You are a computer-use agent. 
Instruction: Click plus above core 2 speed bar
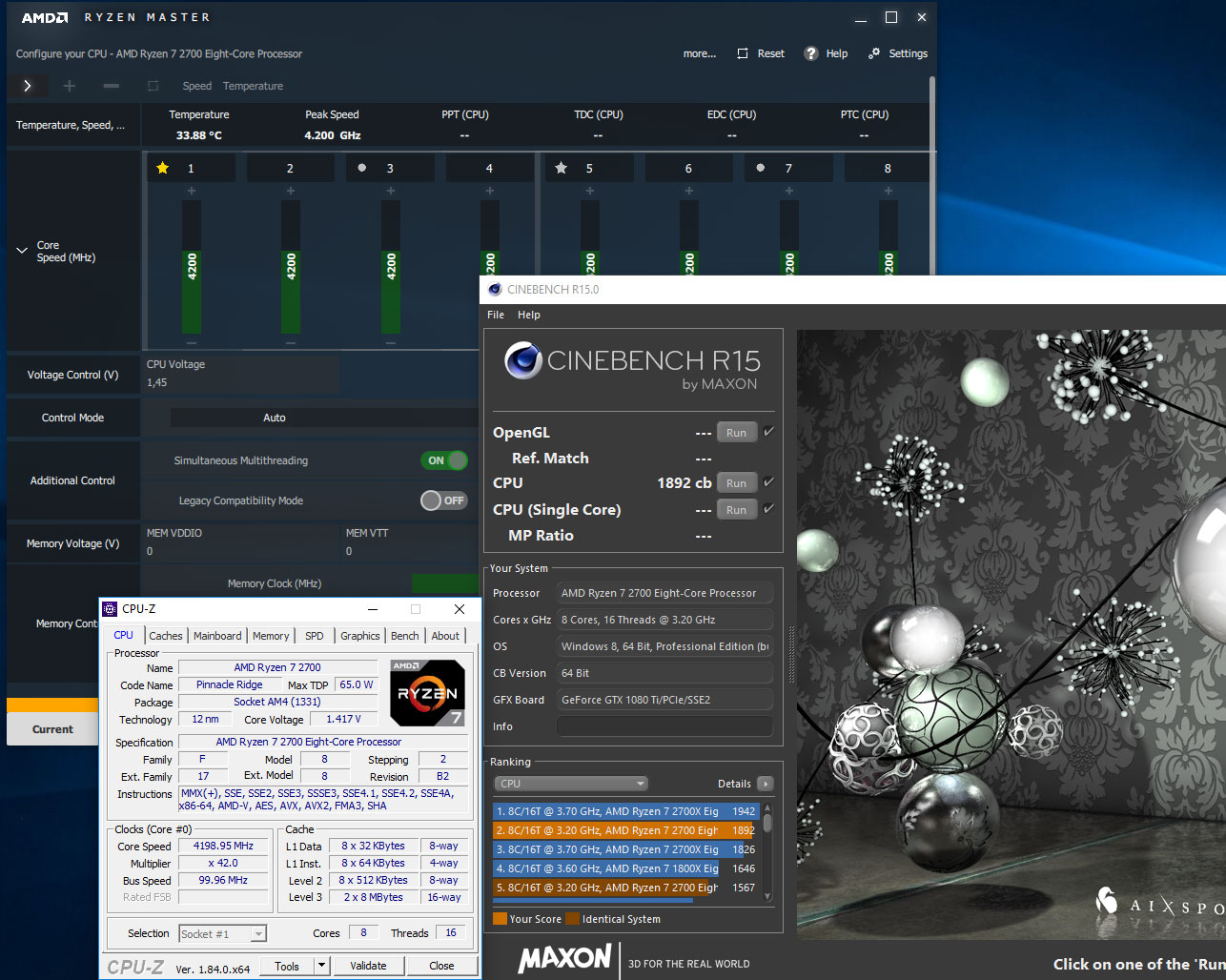point(291,191)
